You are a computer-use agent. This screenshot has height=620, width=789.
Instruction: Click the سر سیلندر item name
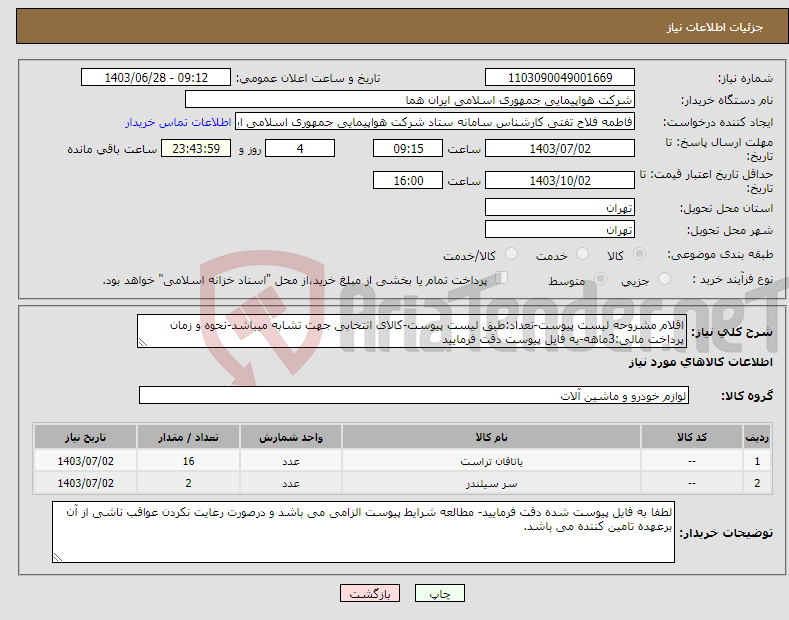[x=491, y=483]
